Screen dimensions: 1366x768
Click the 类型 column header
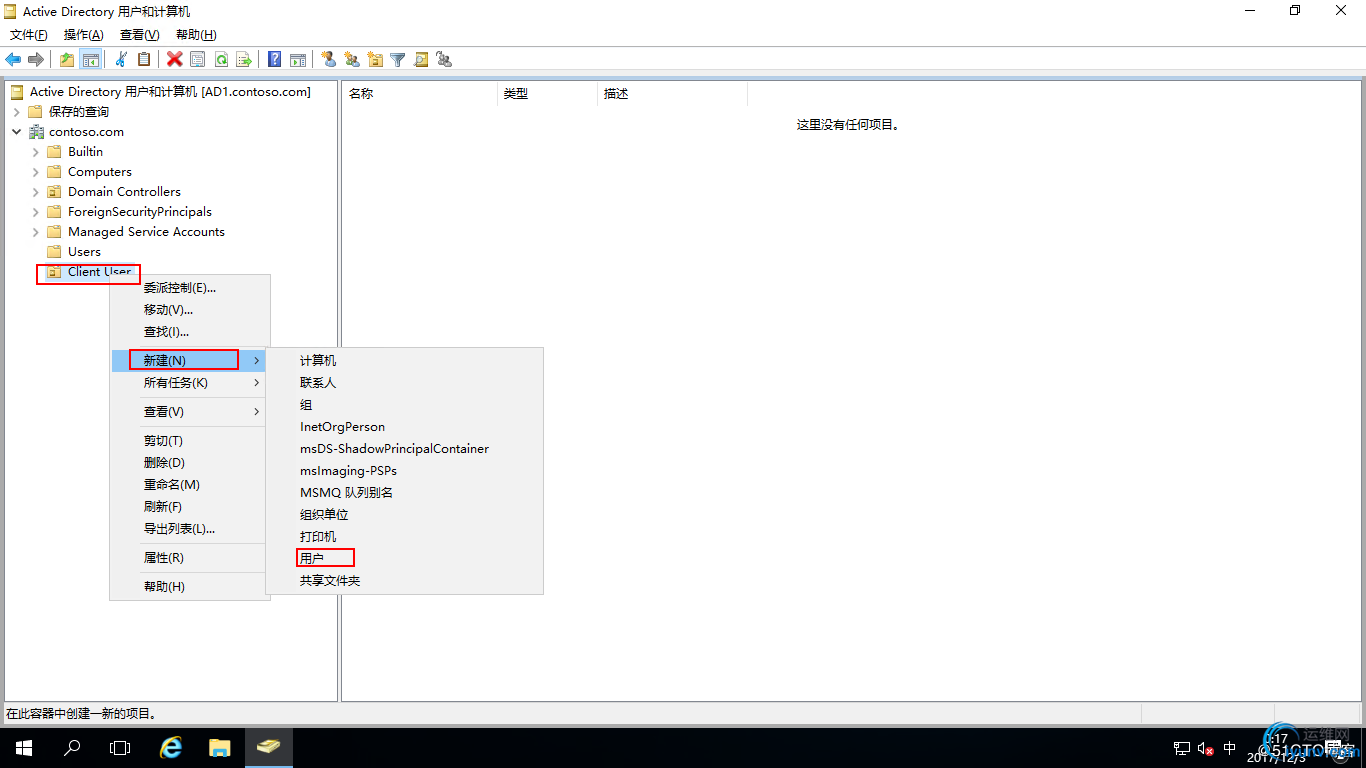547,94
